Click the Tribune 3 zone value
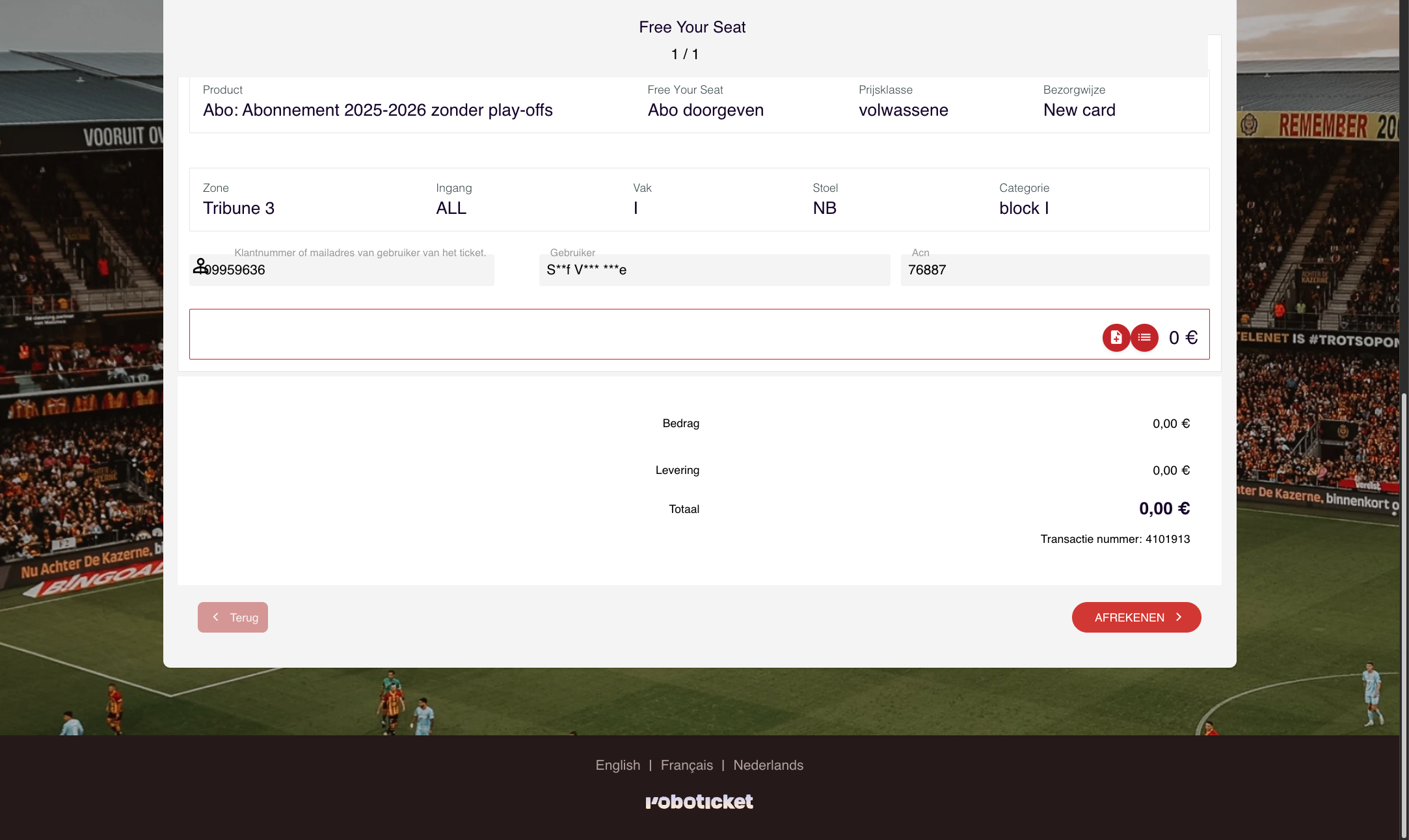The image size is (1409, 840). (239, 208)
